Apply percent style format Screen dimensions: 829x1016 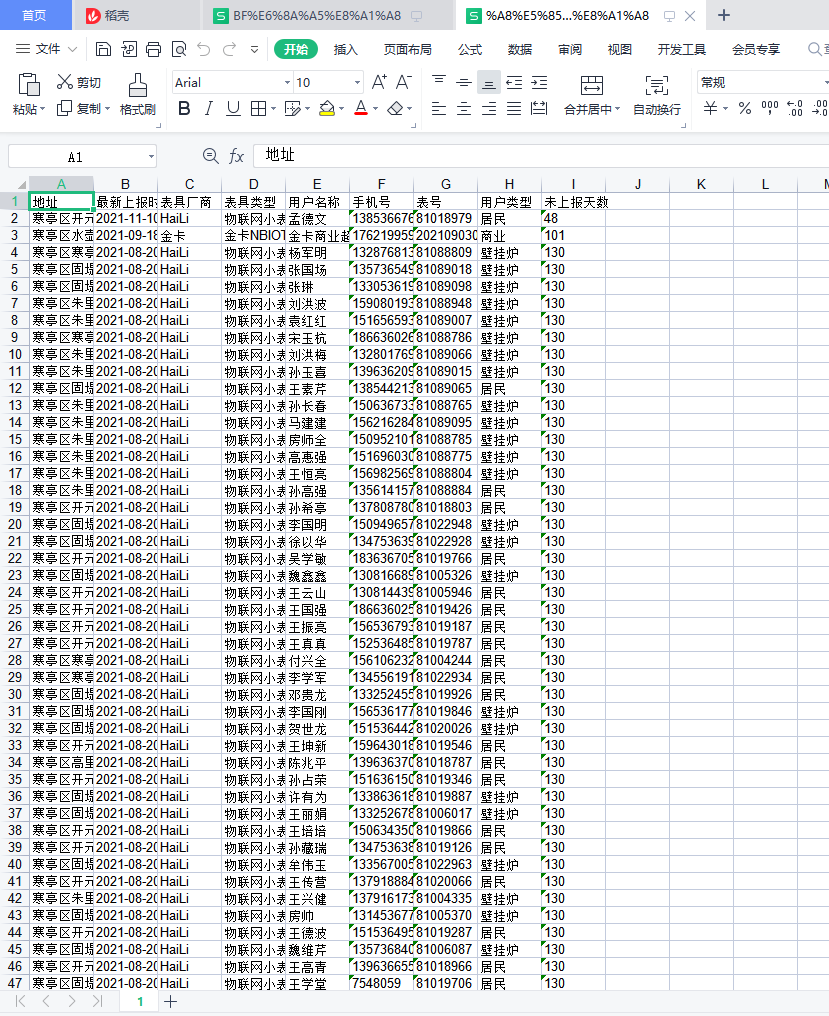pos(745,108)
